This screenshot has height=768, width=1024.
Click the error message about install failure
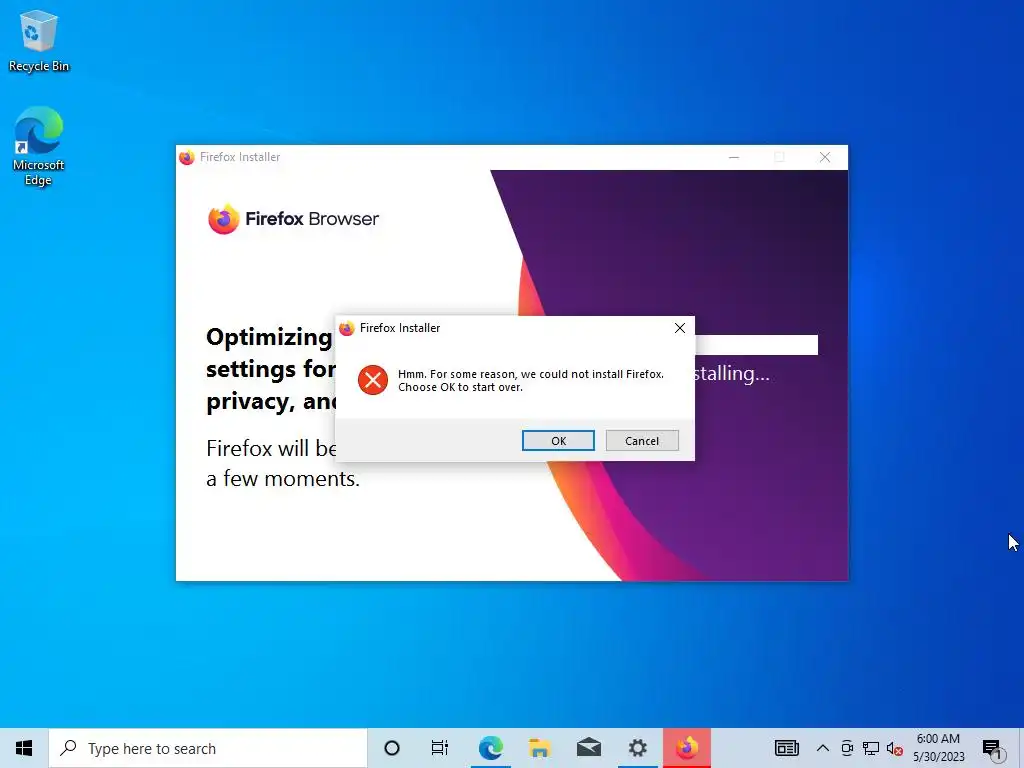(530, 380)
